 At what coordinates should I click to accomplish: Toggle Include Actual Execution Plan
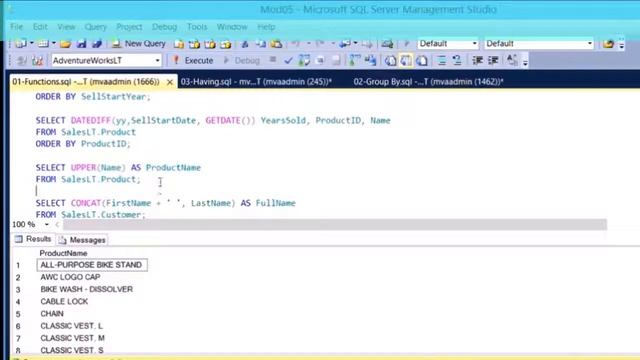point(354,60)
